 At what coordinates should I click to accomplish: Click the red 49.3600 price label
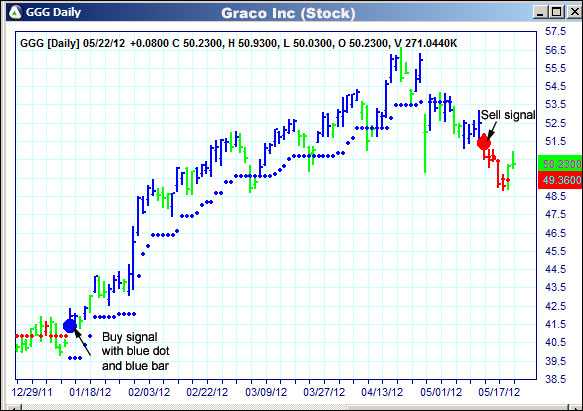coord(560,180)
